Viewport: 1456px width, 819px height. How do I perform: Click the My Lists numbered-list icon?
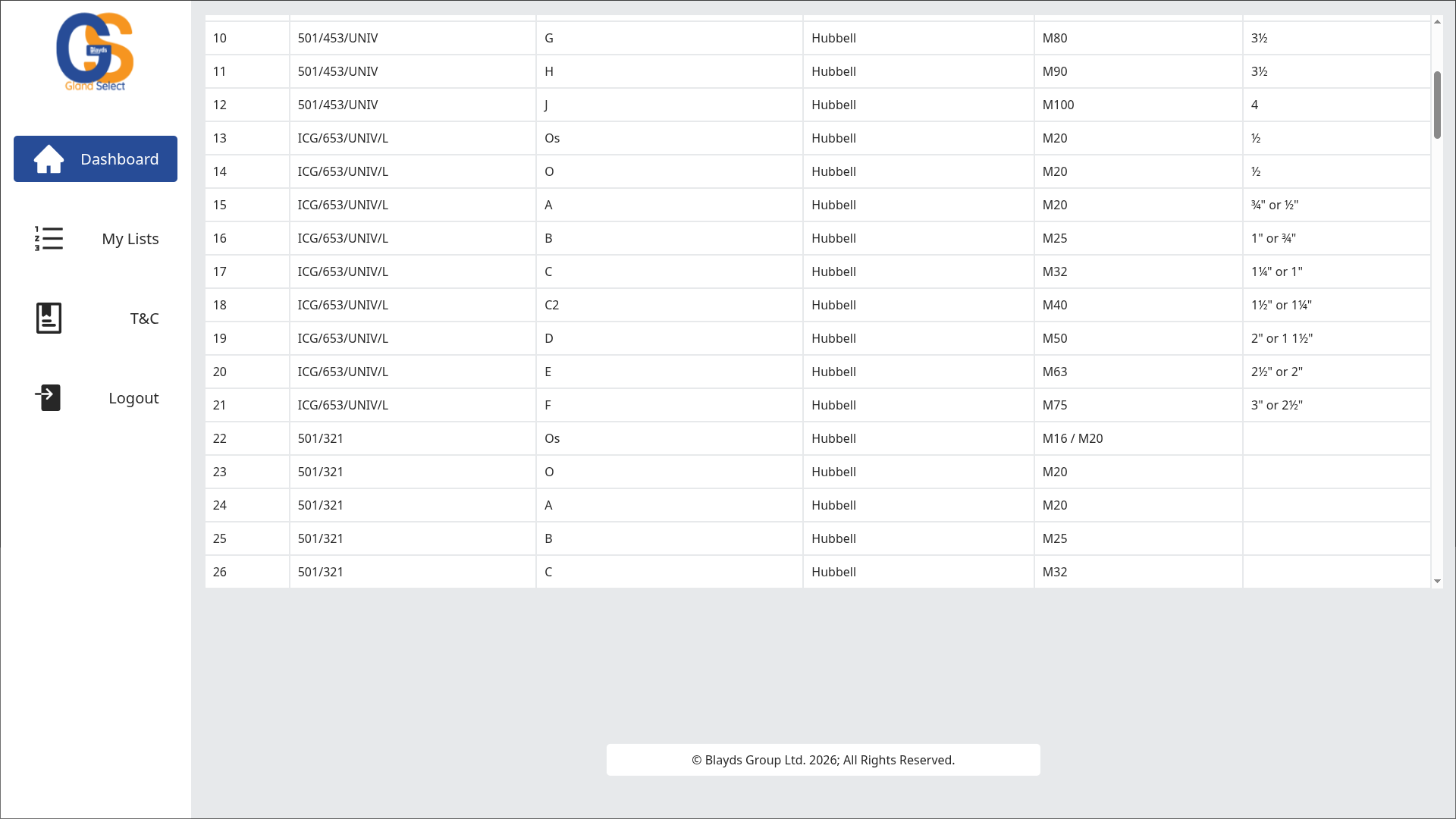coord(49,239)
